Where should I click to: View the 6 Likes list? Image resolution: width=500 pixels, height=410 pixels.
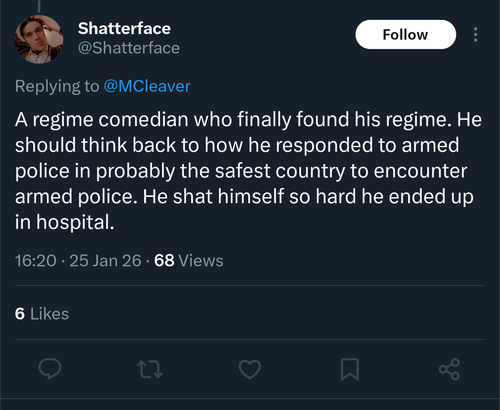[42, 314]
